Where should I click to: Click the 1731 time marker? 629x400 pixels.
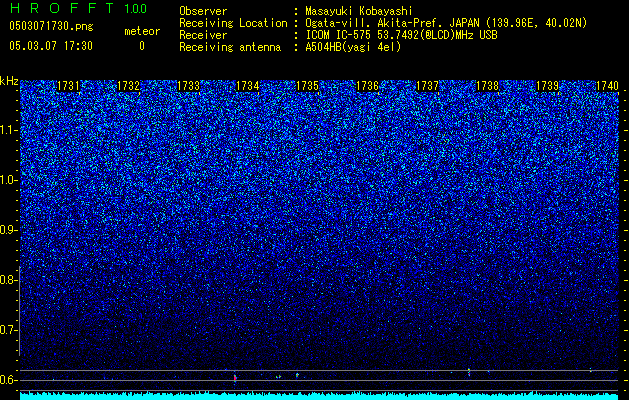point(68,86)
